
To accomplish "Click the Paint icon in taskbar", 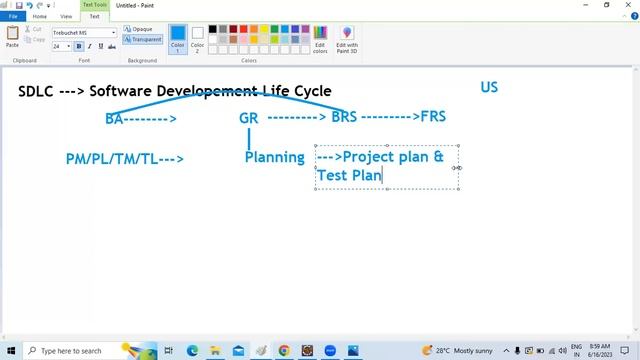I will pyautogui.click(x=261, y=351).
